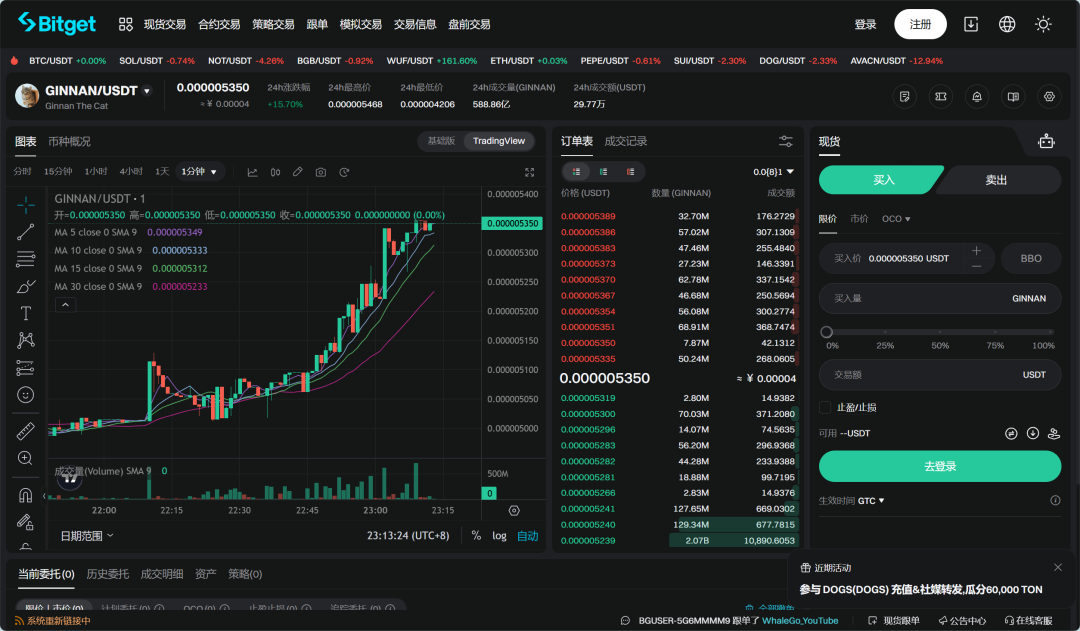Show info for time in force

pos(1055,501)
